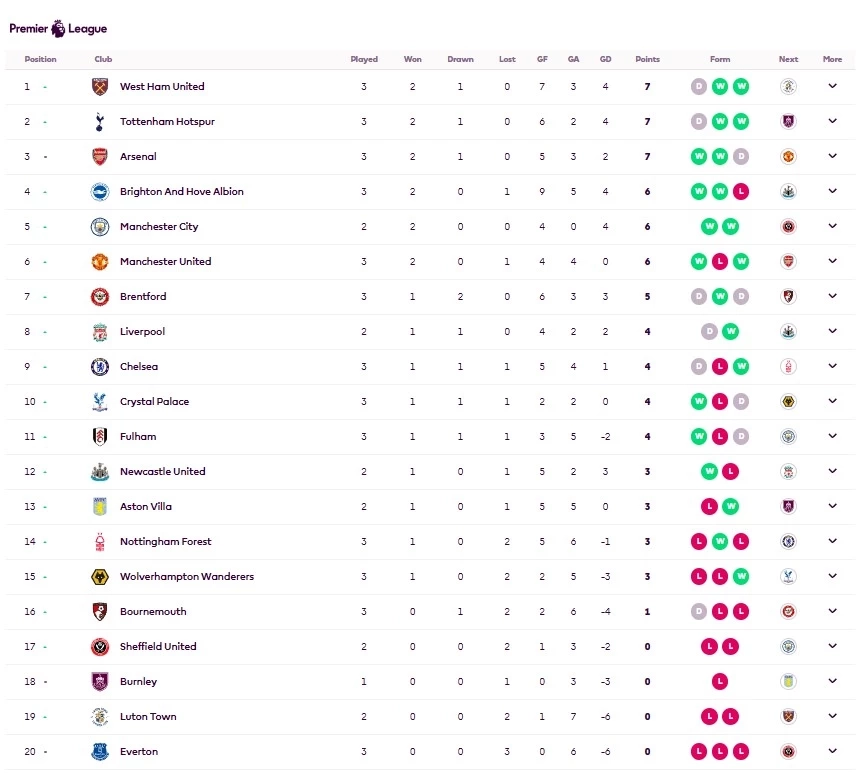Click Burnley's loss form indicator
This screenshot has height=773, width=862.
click(719, 682)
